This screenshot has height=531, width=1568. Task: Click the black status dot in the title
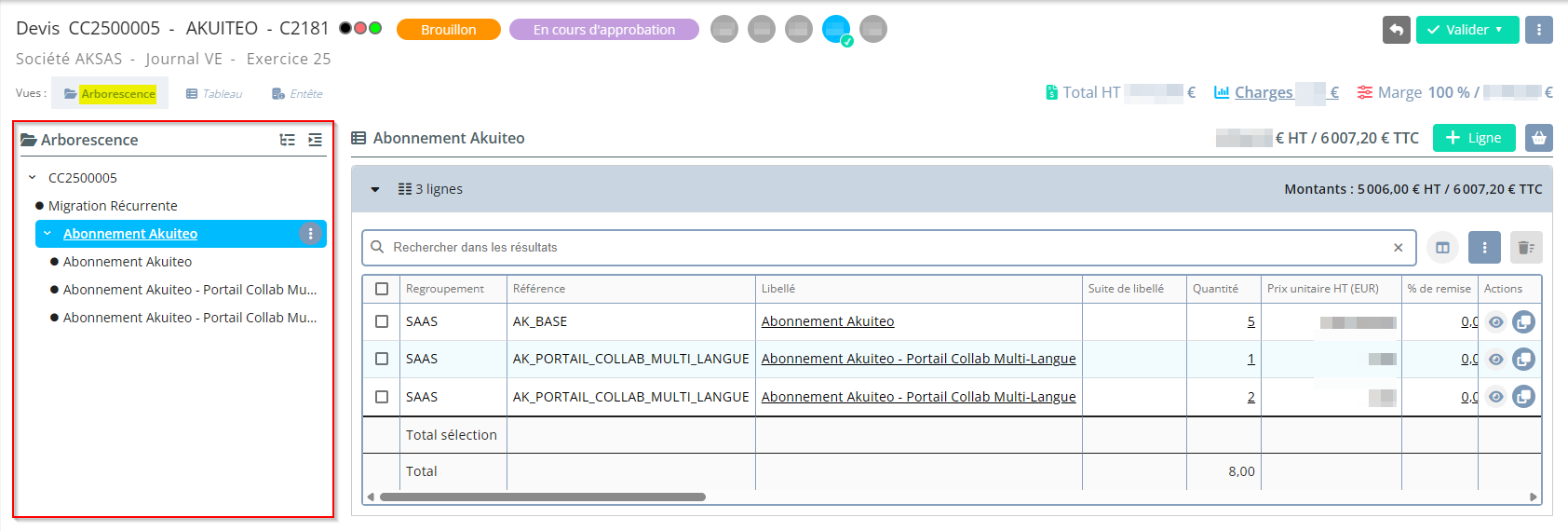[345, 28]
